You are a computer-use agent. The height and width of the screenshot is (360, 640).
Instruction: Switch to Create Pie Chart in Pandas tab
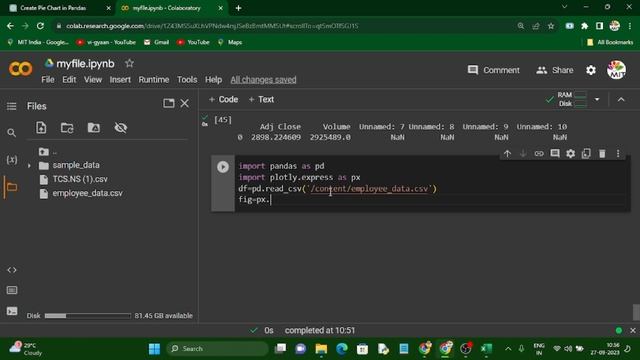(53, 8)
